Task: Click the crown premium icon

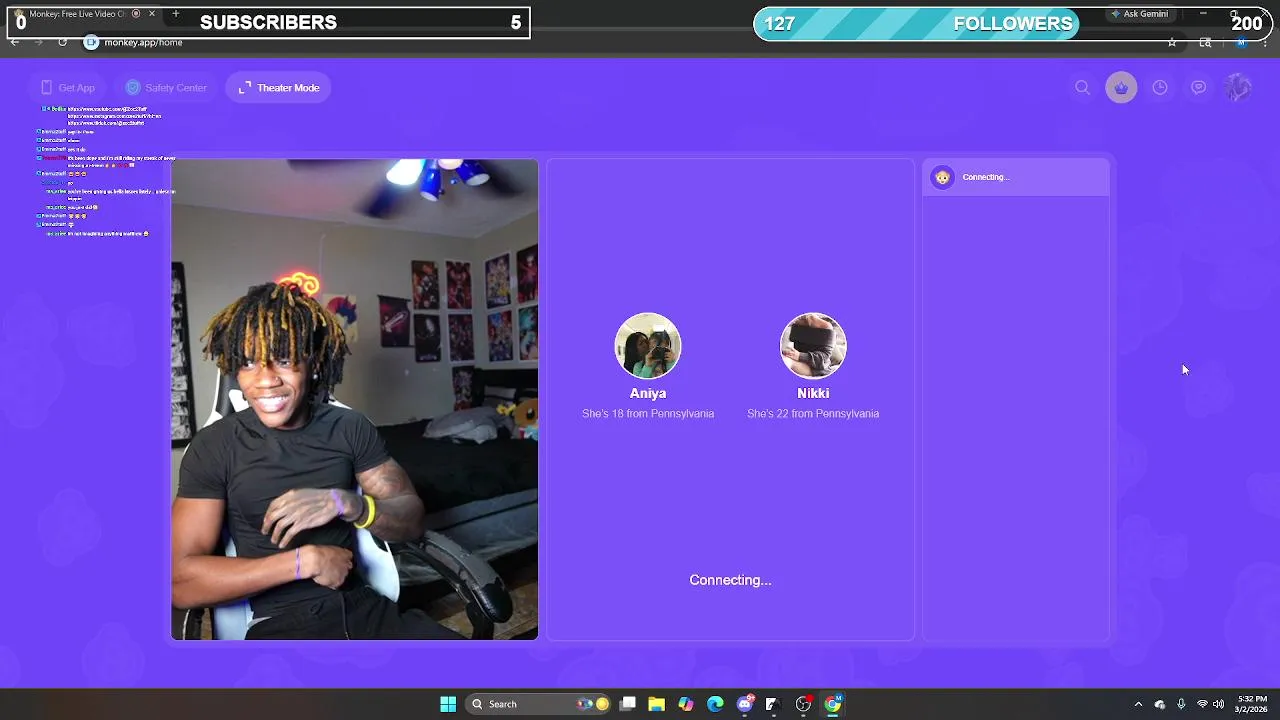Action: (1121, 88)
